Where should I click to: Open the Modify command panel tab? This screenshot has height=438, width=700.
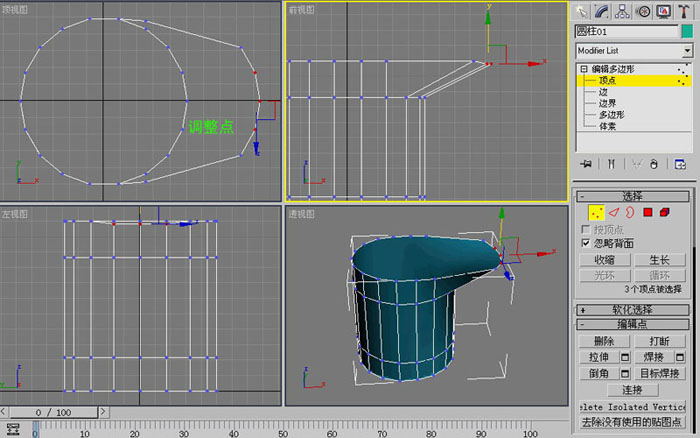pyautogui.click(x=602, y=12)
